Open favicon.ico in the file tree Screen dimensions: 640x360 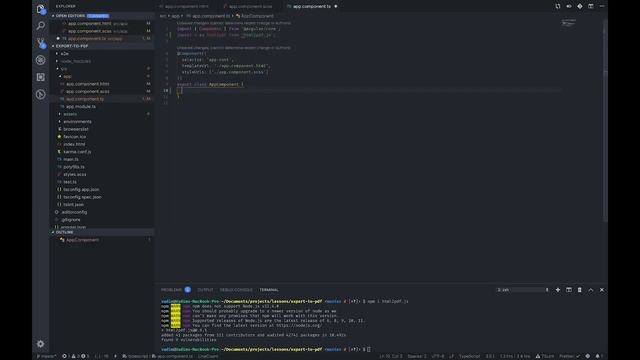pyautogui.click(x=74, y=137)
